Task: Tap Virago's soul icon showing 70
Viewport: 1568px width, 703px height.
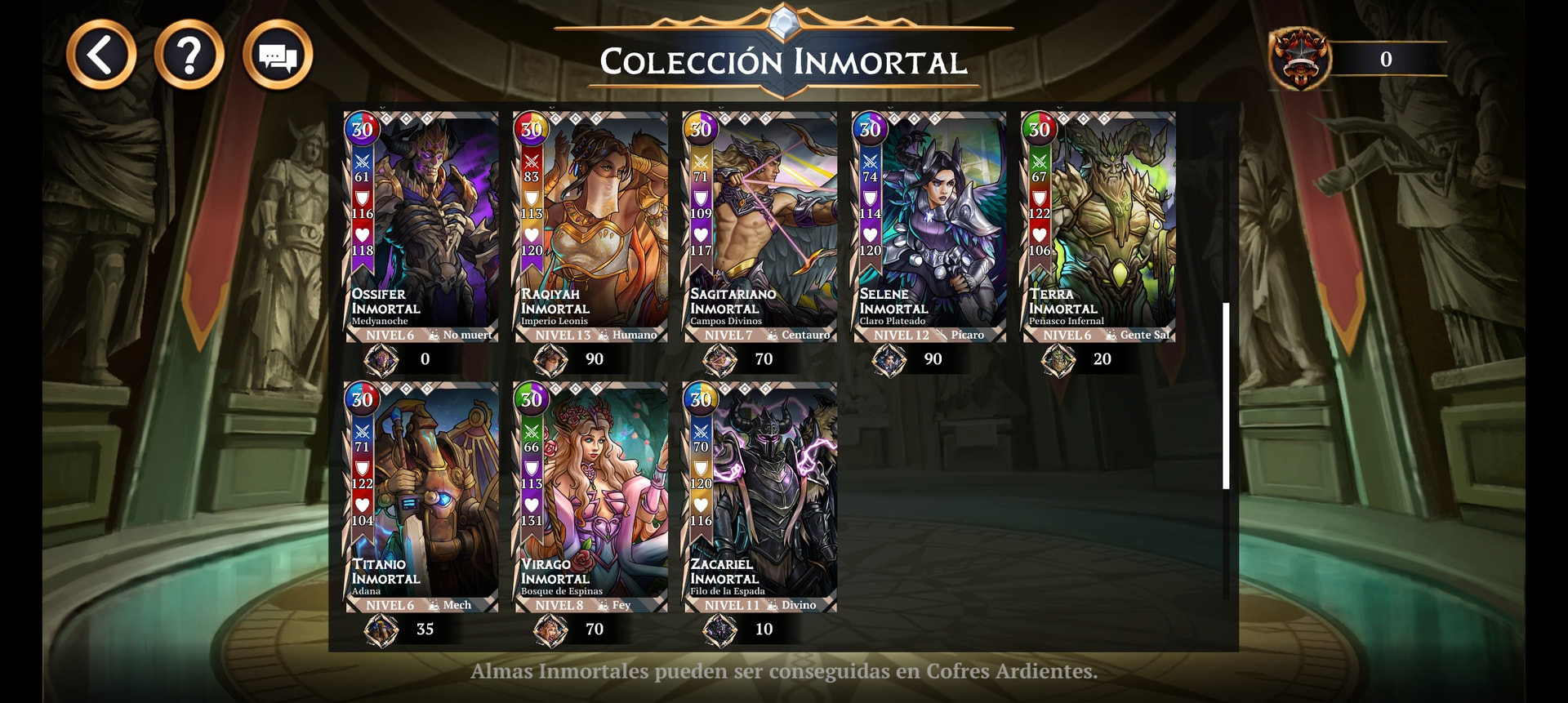Action: pos(550,630)
